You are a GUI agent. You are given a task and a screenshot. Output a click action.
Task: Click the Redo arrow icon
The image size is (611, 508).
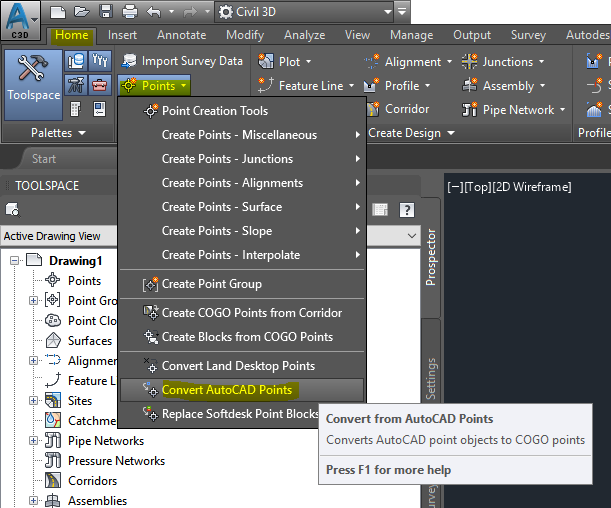[x=190, y=12]
